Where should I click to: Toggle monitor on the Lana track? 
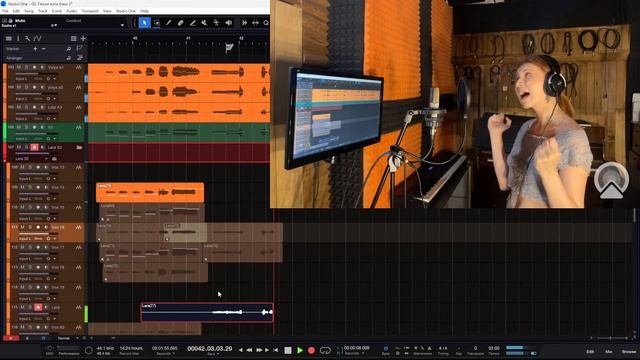tap(46, 307)
